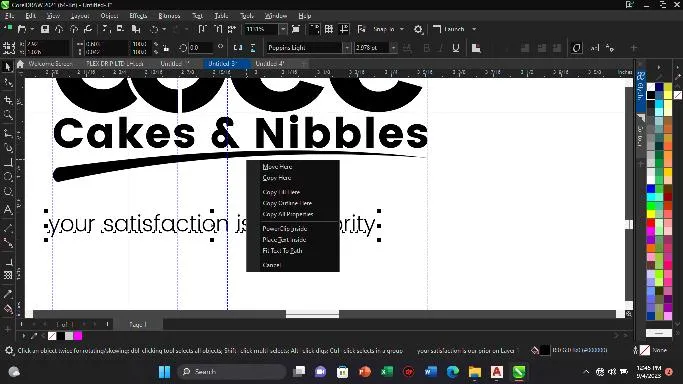This screenshot has height=384, width=683.
Task: Select the Crop tool in the toolbox
Action: click(x=8, y=100)
